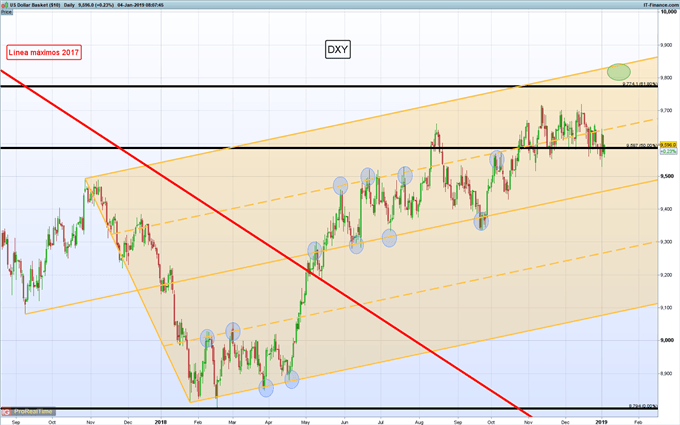Click the Apr label on time axis

pos(268,422)
